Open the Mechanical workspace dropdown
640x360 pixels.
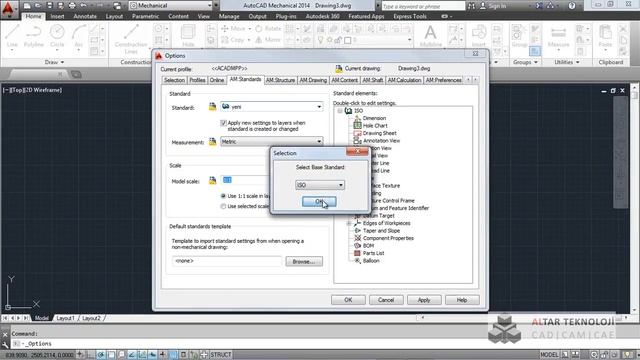tap(171, 6)
